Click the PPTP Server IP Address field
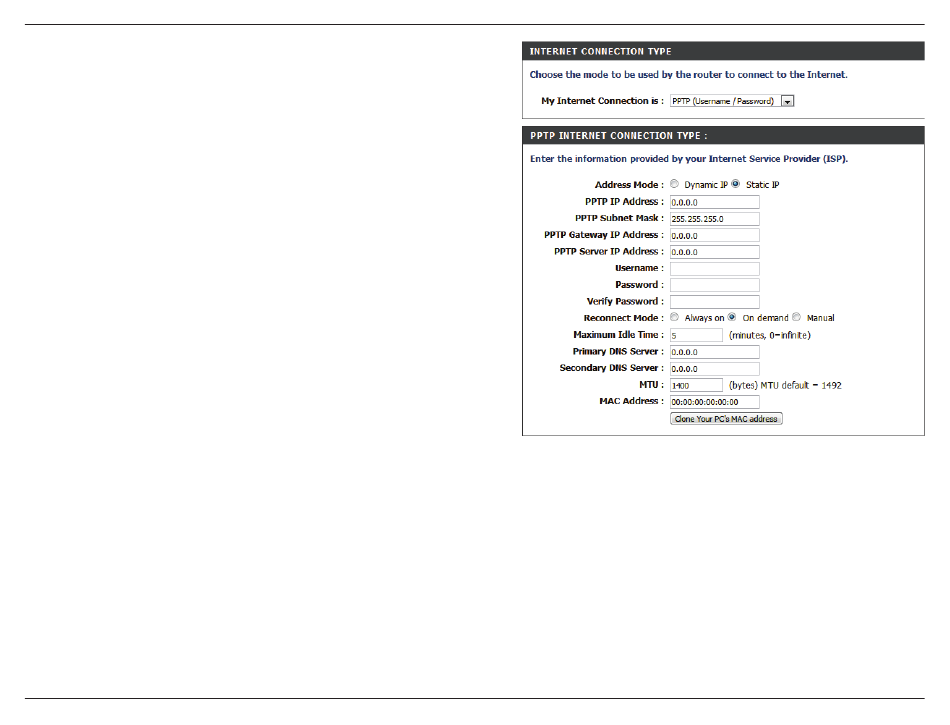The height and width of the screenshot is (725, 950). [714, 252]
